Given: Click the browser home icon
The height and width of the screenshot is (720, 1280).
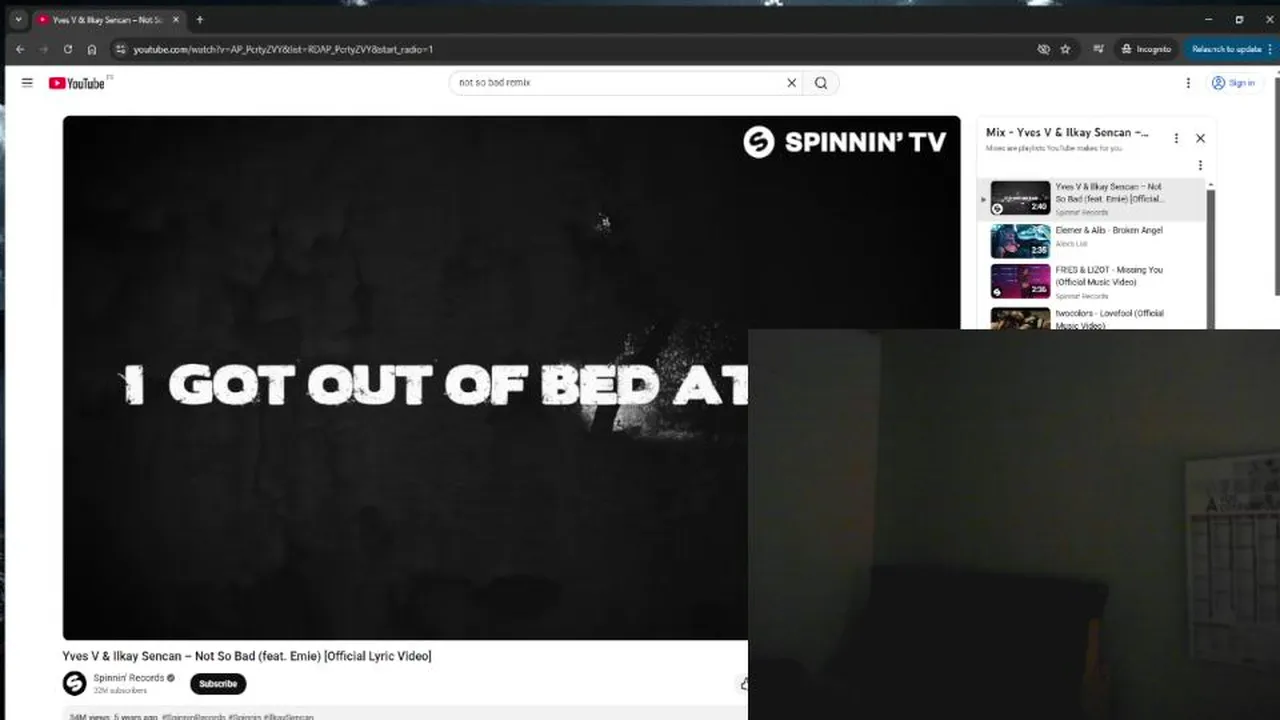Looking at the screenshot, I should tap(92, 49).
